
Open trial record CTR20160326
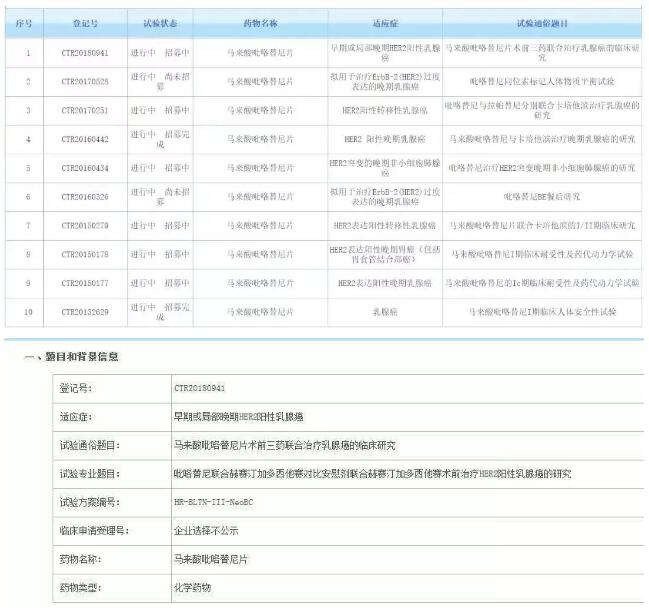pos(84,197)
